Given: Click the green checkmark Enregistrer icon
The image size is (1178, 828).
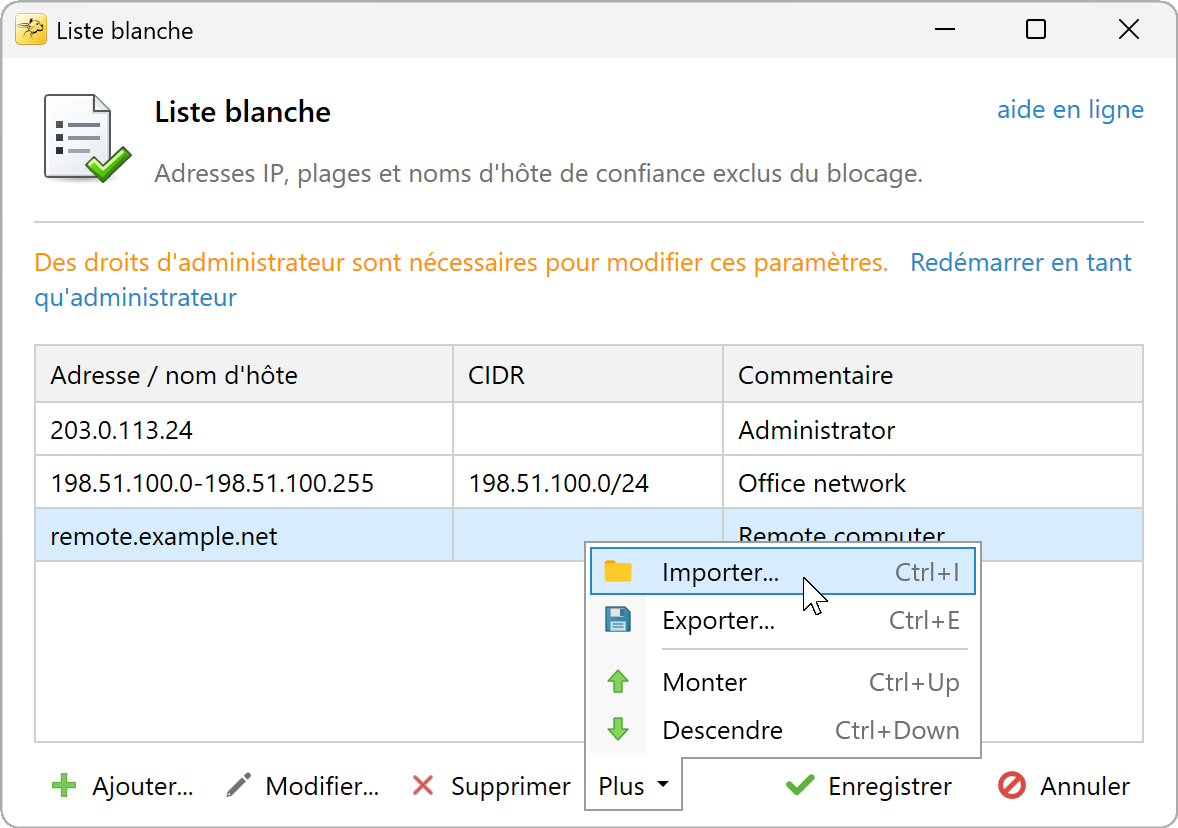Looking at the screenshot, I should point(800,786).
